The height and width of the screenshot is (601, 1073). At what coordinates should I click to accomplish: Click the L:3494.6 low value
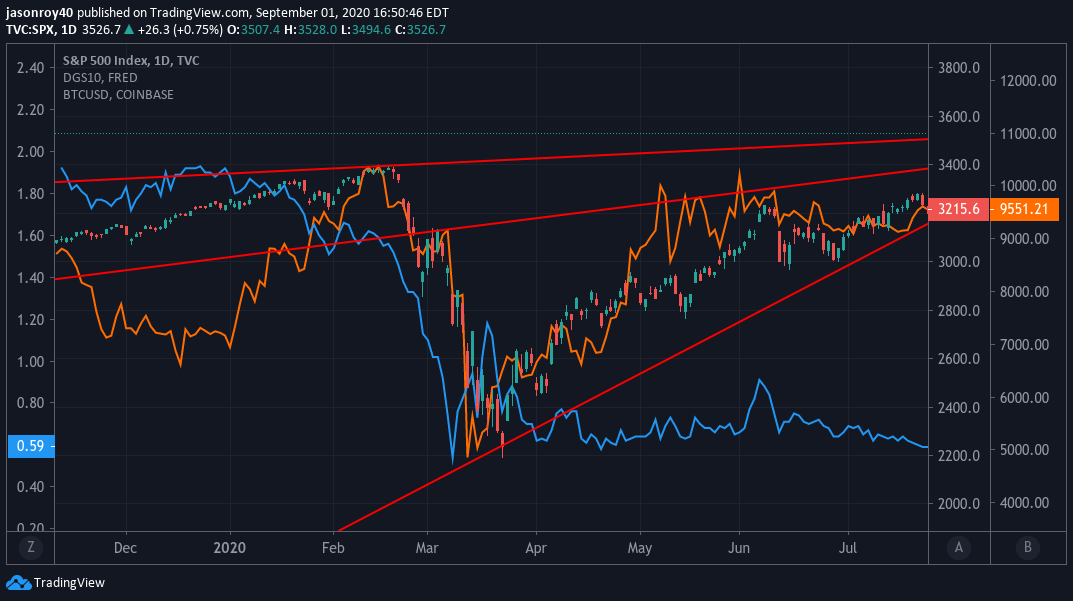click(366, 29)
